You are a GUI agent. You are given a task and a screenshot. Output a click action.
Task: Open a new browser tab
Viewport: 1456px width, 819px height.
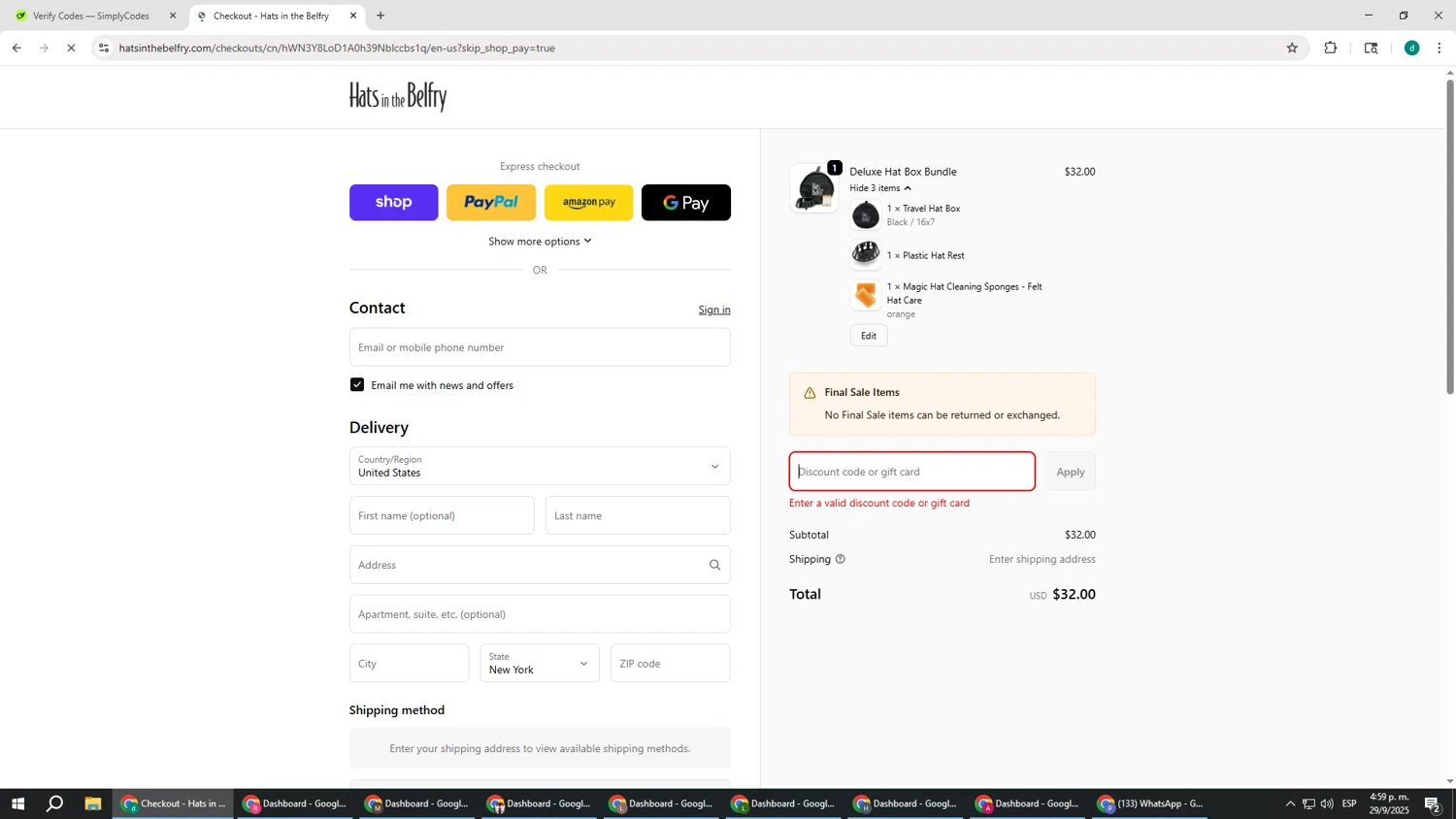coord(381,16)
